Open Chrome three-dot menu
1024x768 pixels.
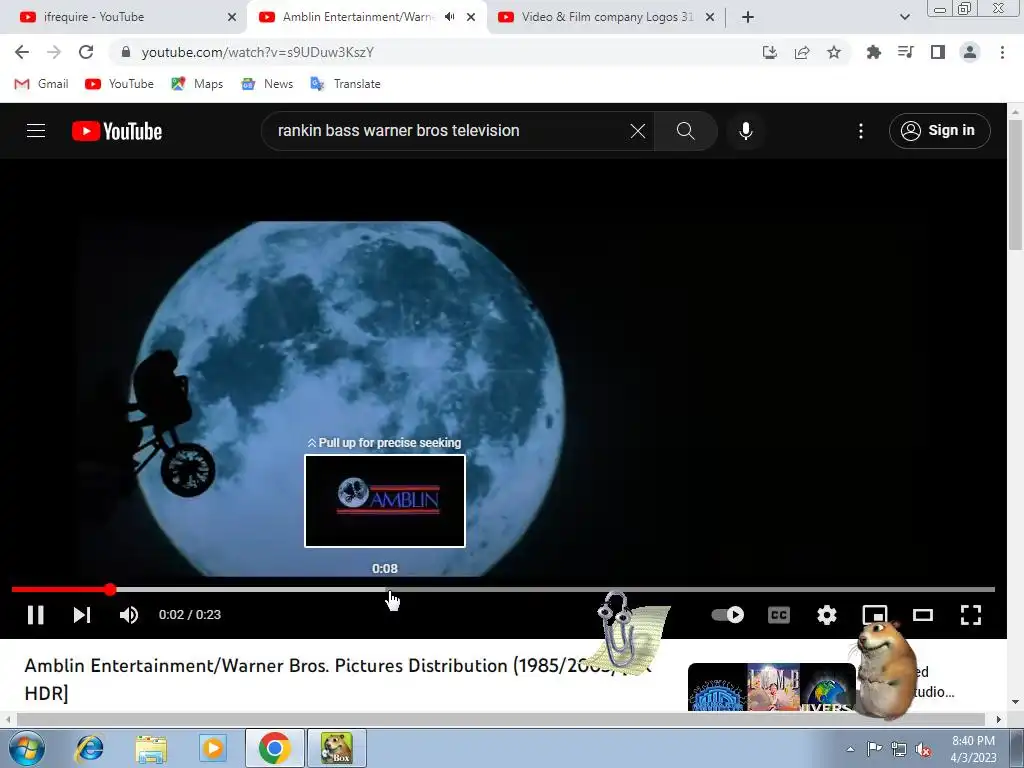[x=1002, y=52]
